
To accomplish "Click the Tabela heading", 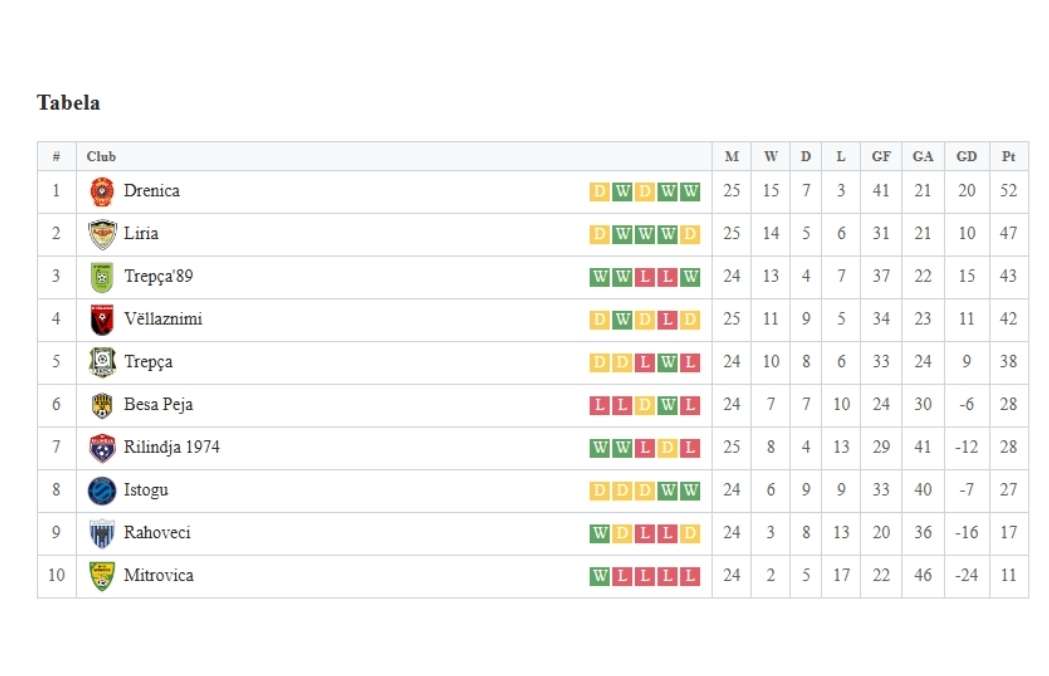I will point(68,102).
